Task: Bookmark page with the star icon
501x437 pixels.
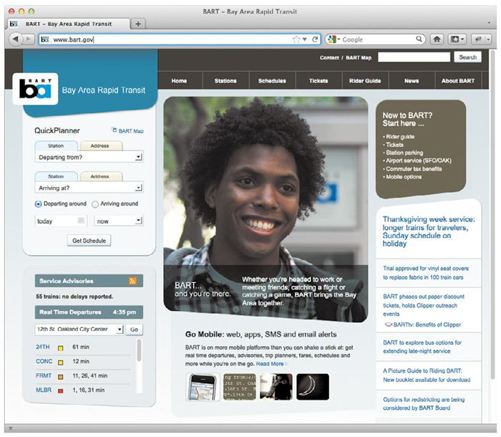Action: (x=296, y=39)
